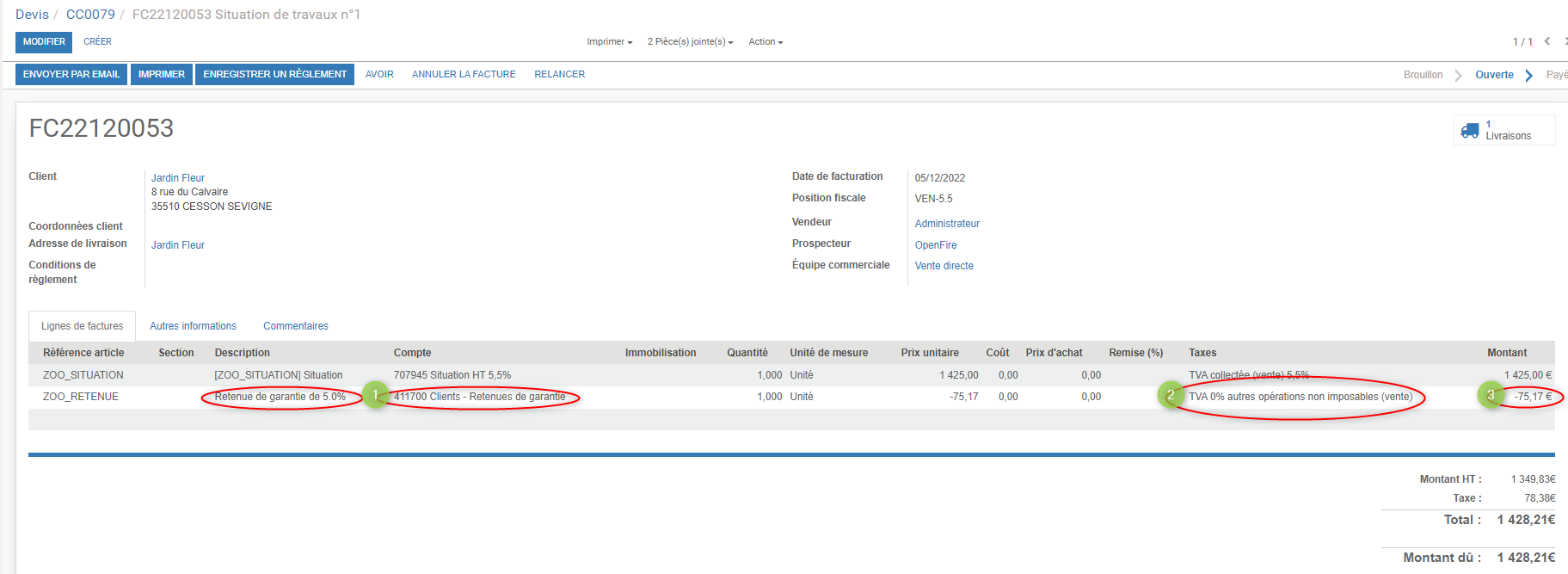Click the Quantité column header
This screenshot has width=1568, height=574.
[x=747, y=353]
